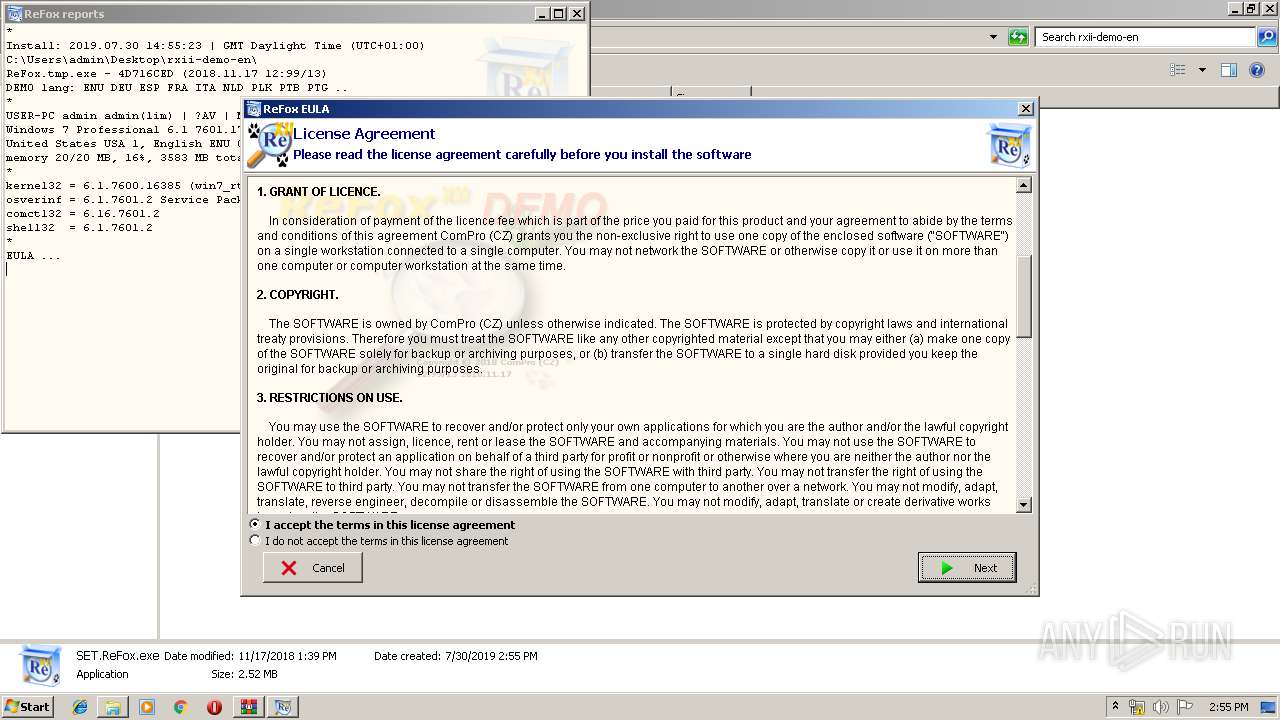
Task: Show hidden system tray icons
Action: (x=1115, y=707)
